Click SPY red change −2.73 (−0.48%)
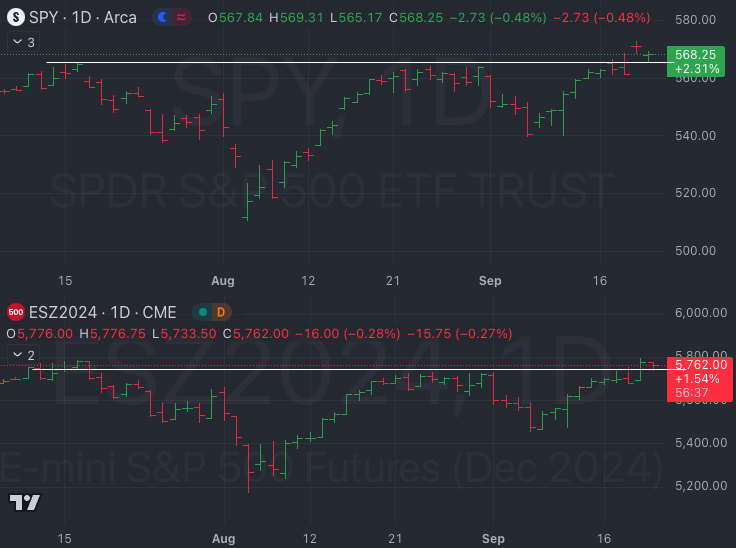 tap(602, 18)
